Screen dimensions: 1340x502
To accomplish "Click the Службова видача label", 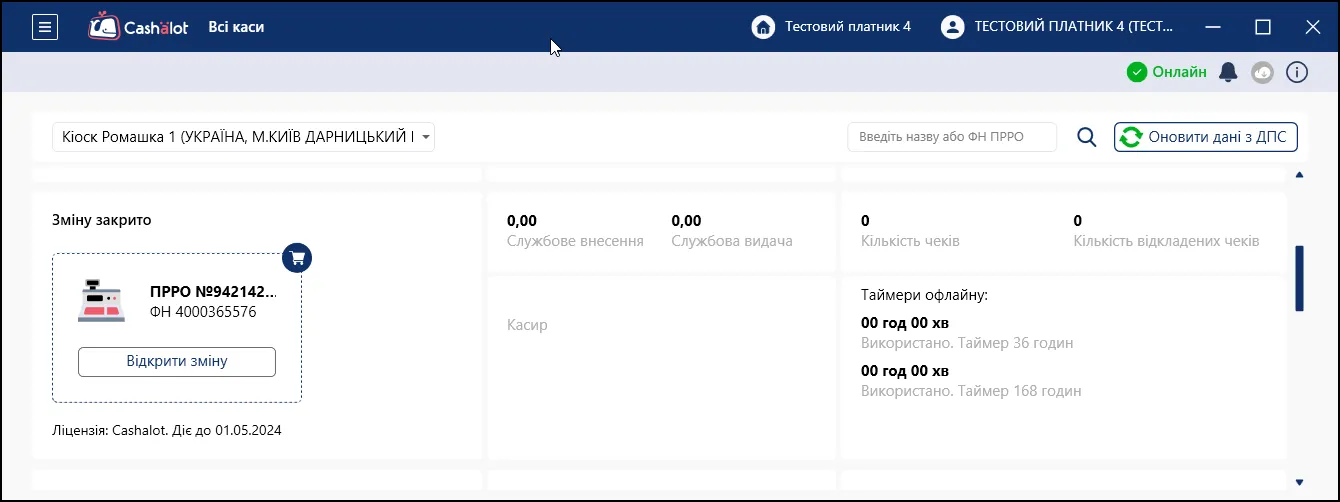I will tap(732, 241).
